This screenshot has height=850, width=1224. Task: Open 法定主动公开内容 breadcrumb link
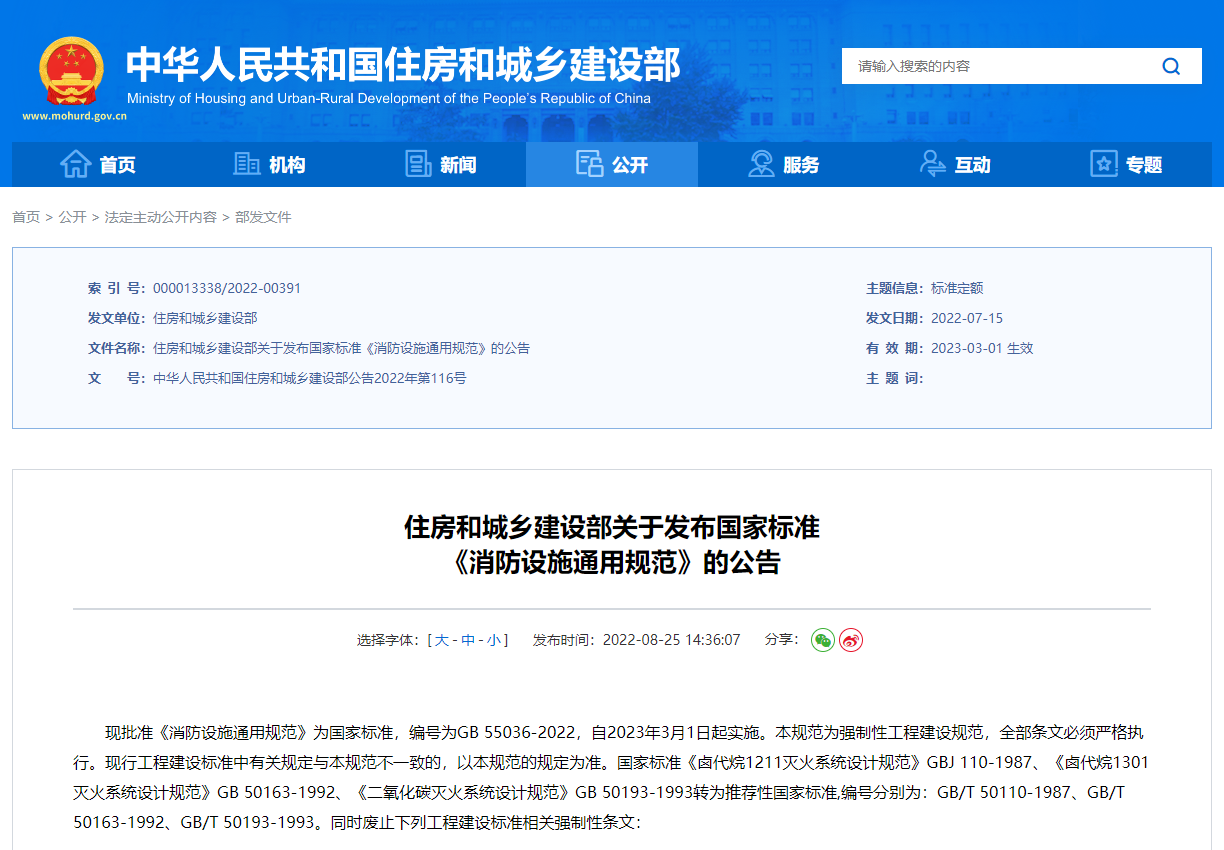[160, 217]
